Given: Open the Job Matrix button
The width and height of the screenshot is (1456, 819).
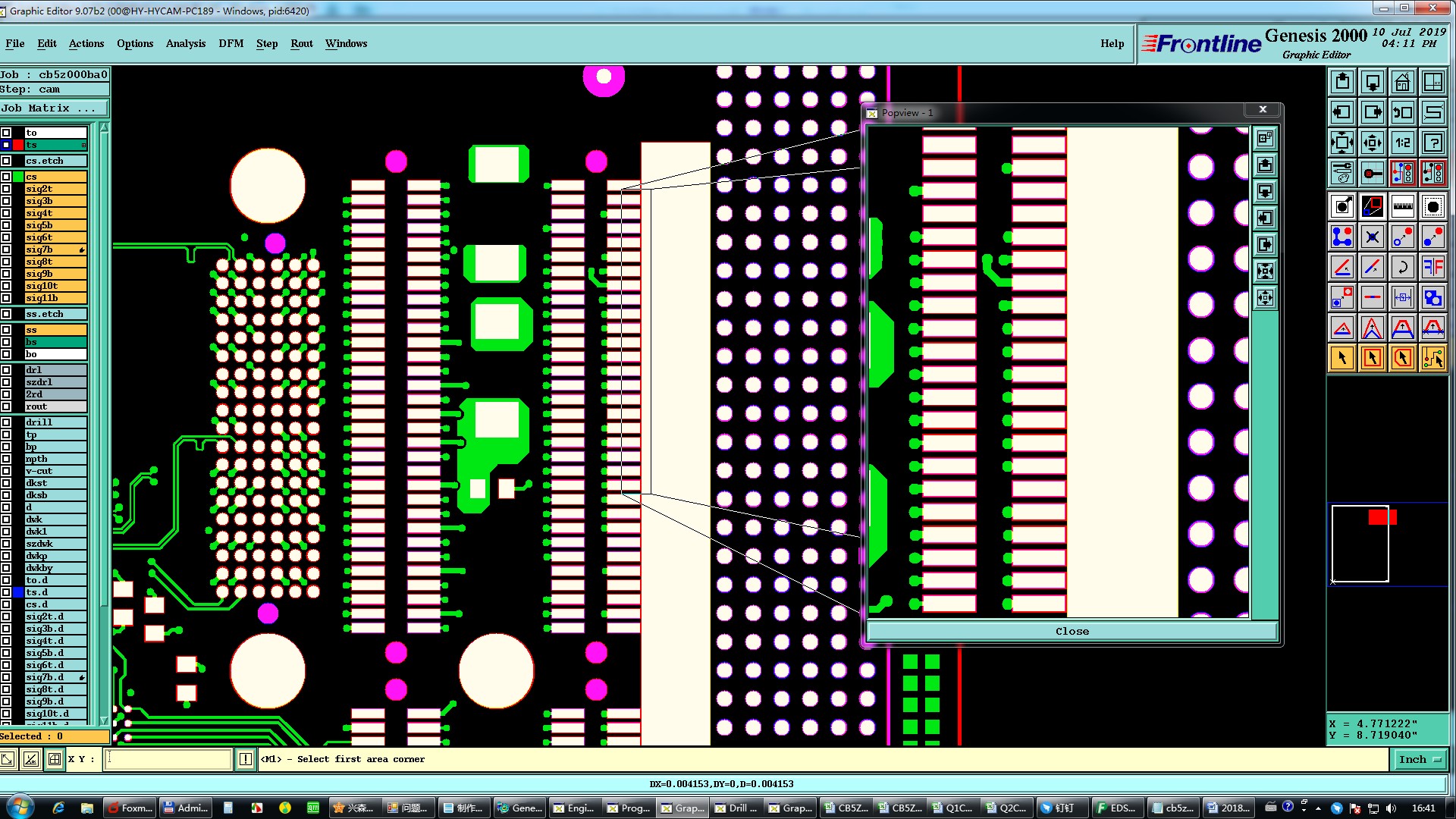Looking at the screenshot, I should coord(49,108).
